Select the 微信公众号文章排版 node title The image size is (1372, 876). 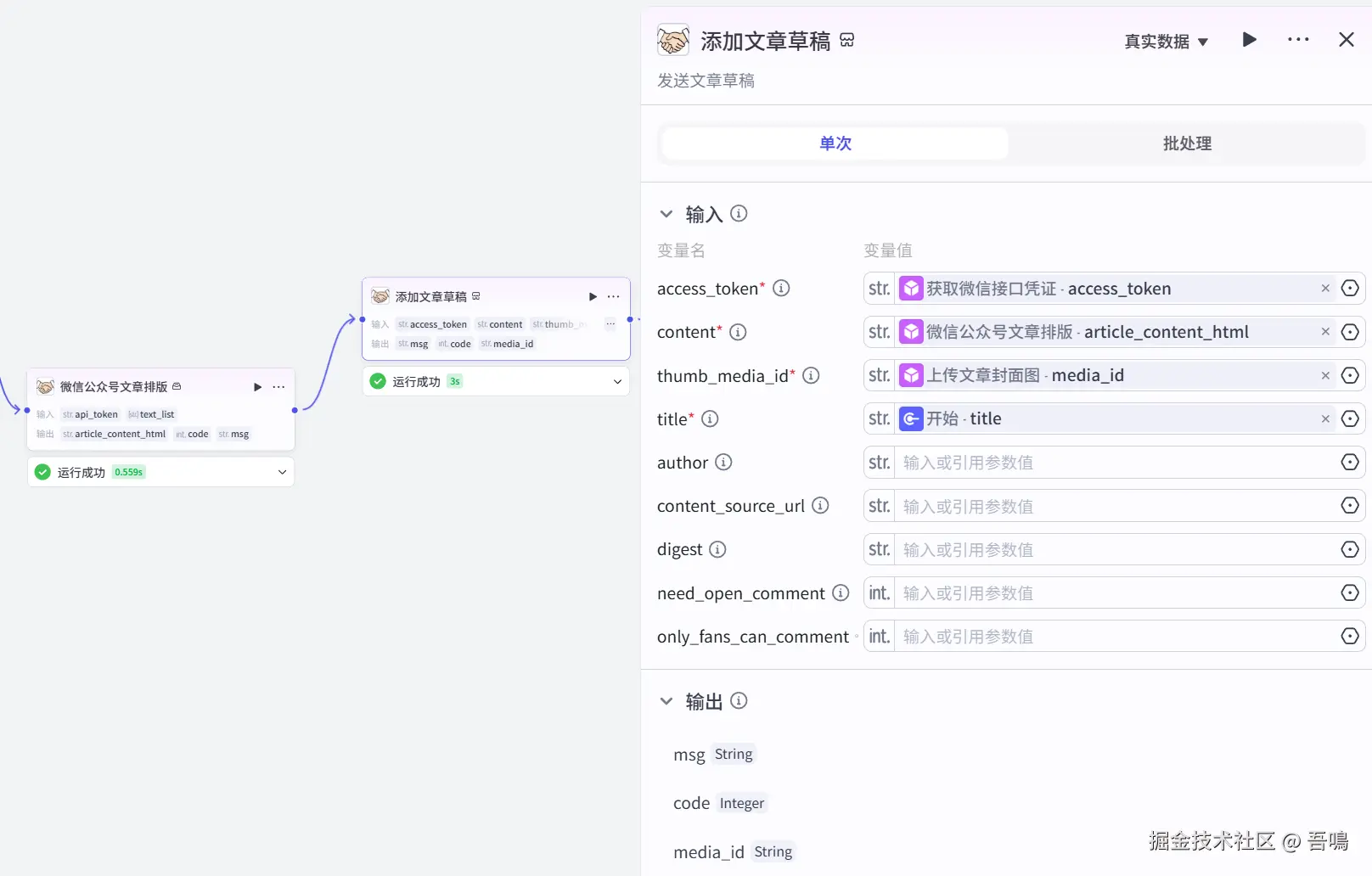114,387
